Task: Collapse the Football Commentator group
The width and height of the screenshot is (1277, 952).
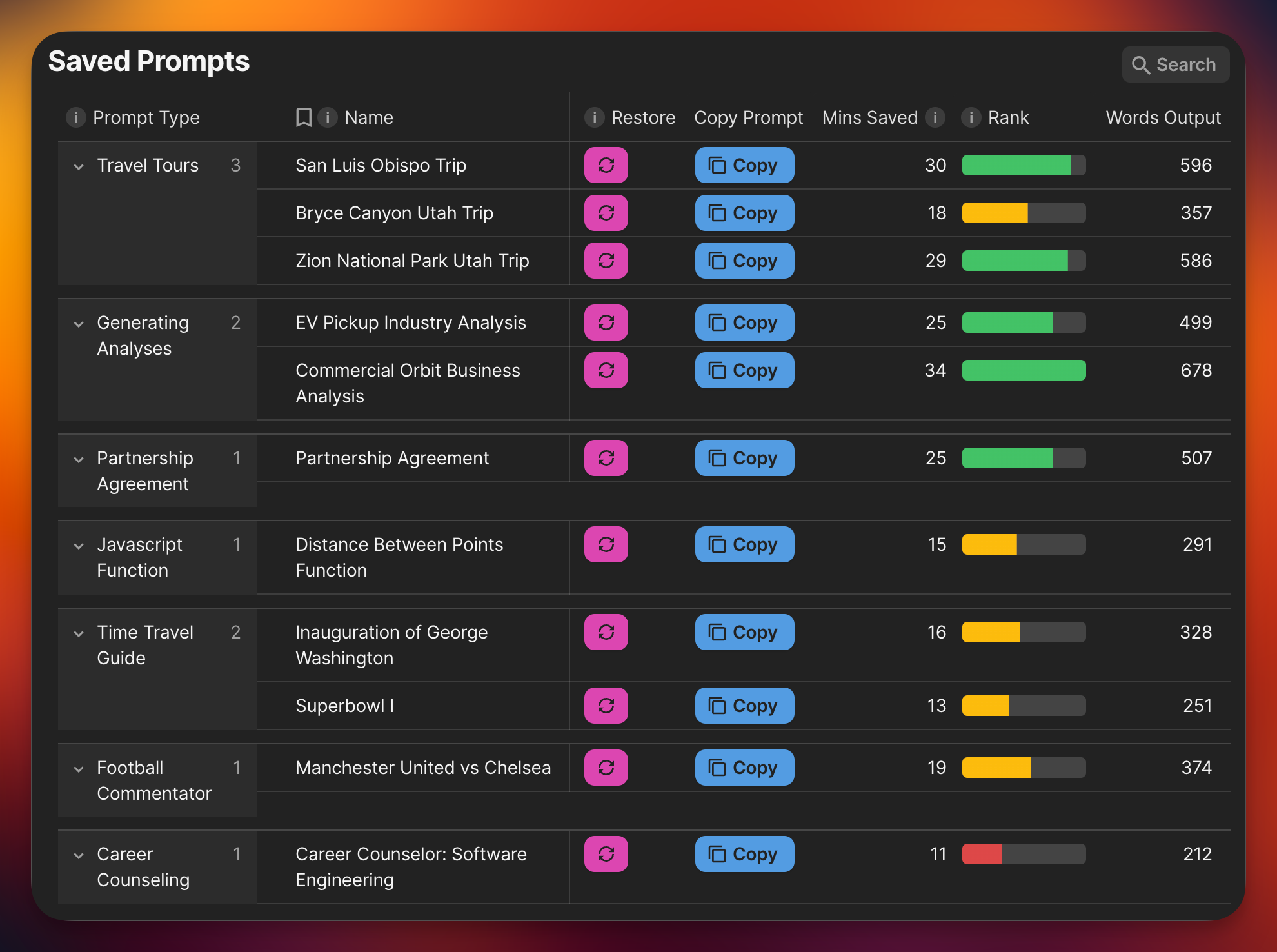Action: click(x=79, y=769)
